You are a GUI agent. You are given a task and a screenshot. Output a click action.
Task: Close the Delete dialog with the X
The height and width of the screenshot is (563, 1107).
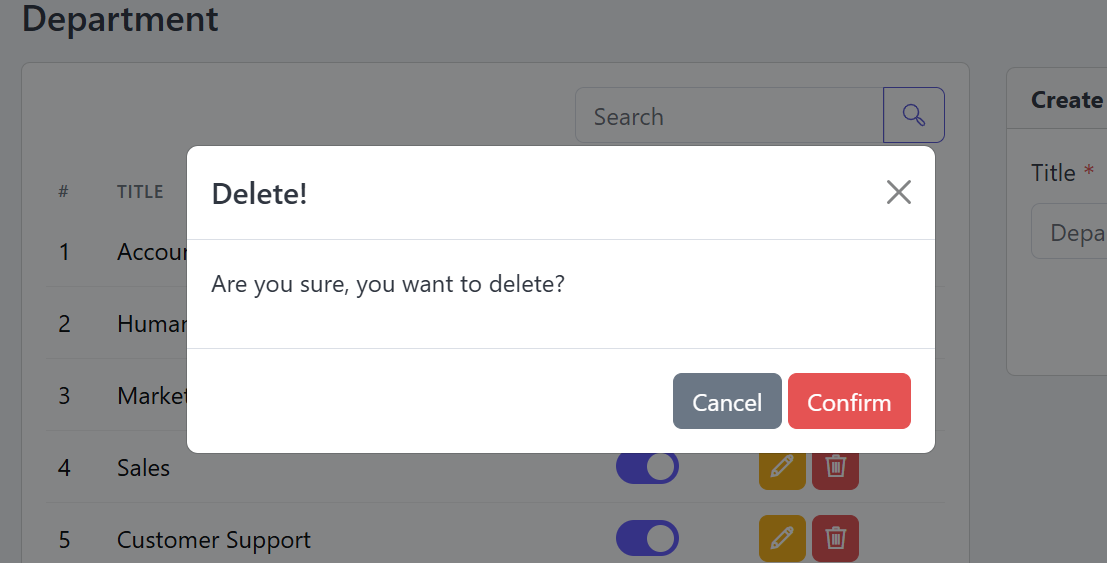point(898,192)
